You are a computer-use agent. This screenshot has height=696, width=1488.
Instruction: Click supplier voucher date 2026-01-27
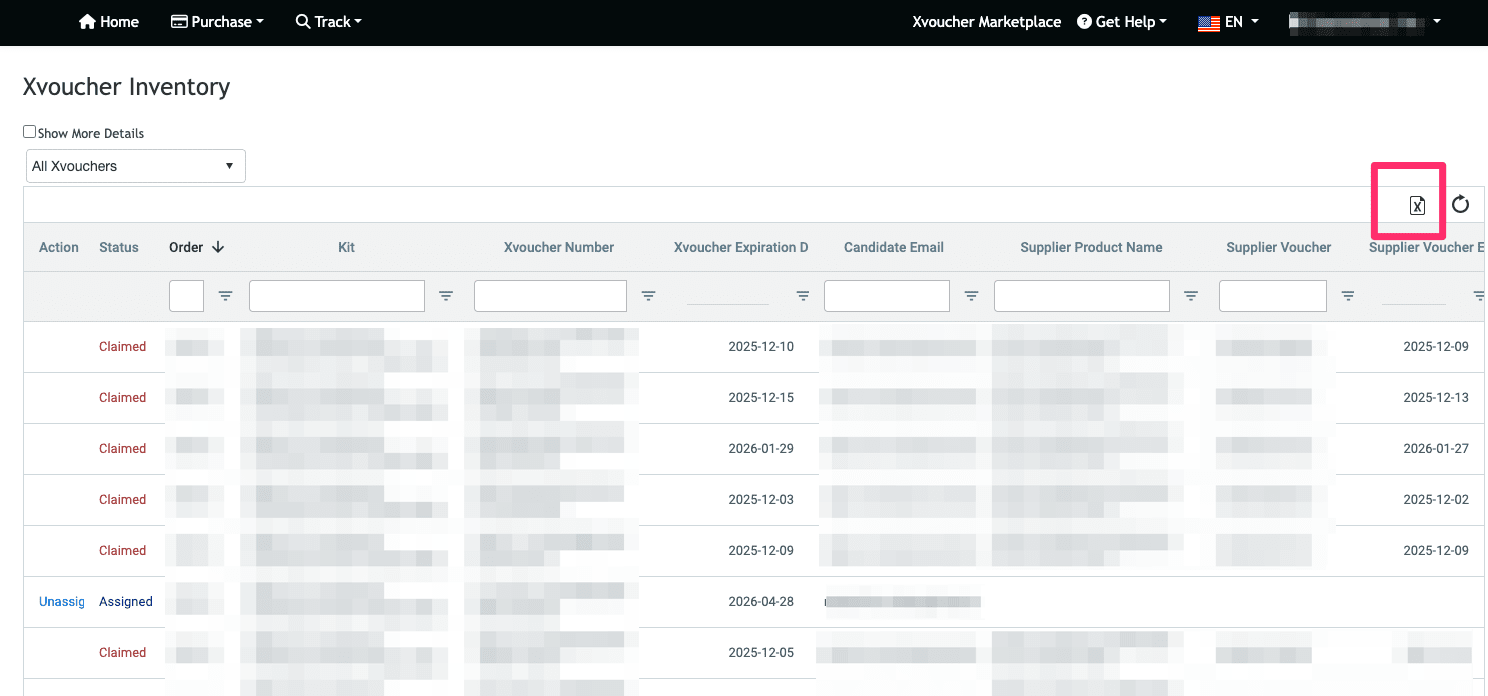point(1436,448)
